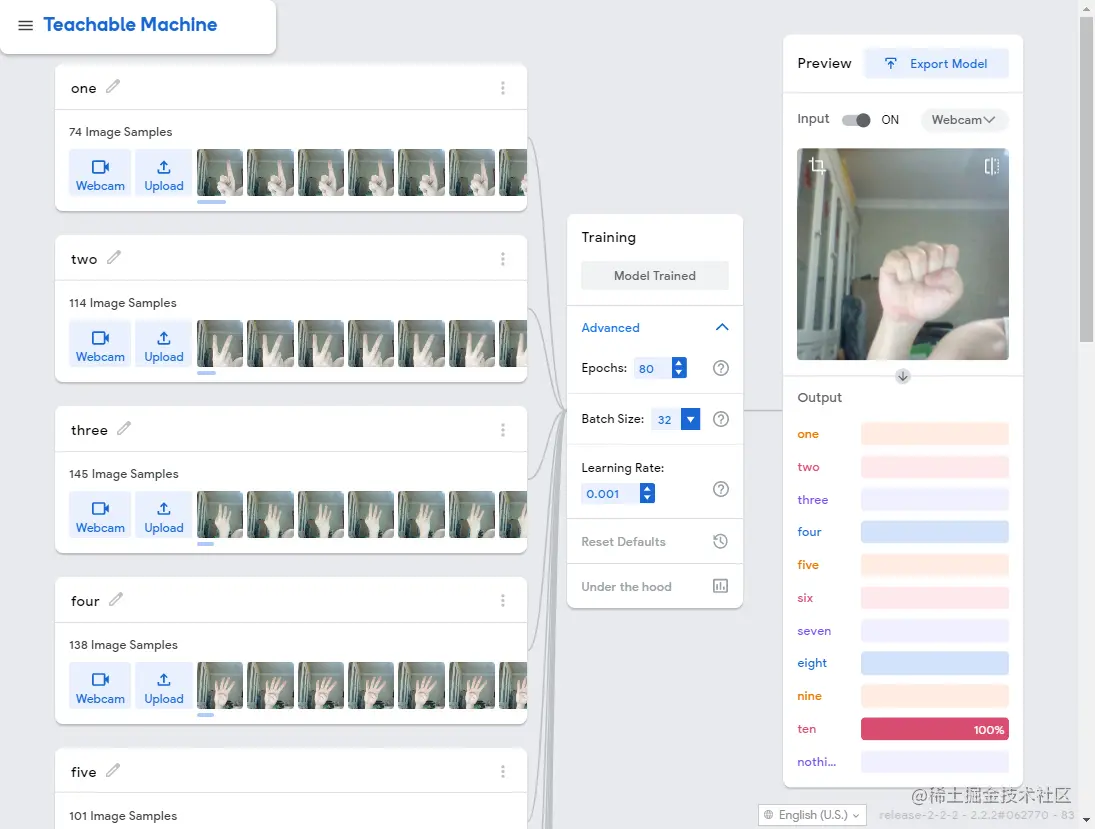This screenshot has width=1095, height=829.
Task: Click the Epochs value field
Action: pyautogui.click(x=652, y=368)
